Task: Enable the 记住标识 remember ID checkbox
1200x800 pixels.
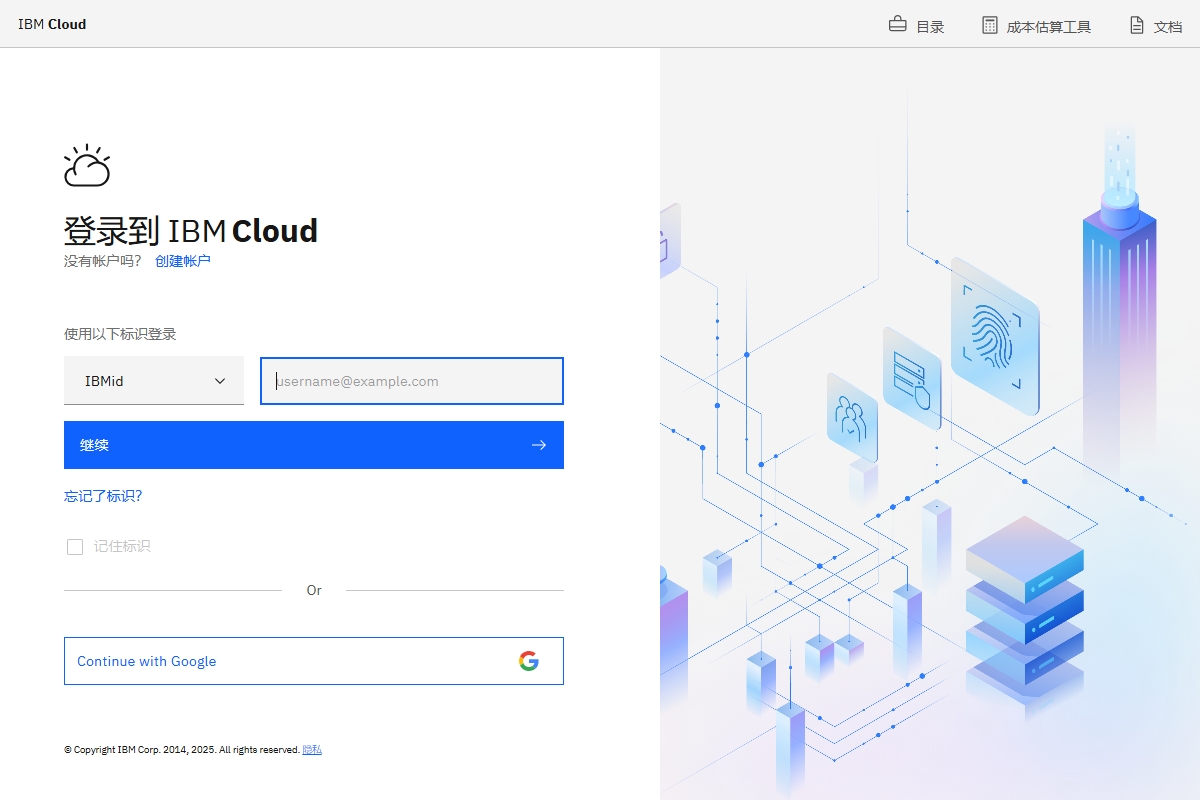Action: coord(75,546)
